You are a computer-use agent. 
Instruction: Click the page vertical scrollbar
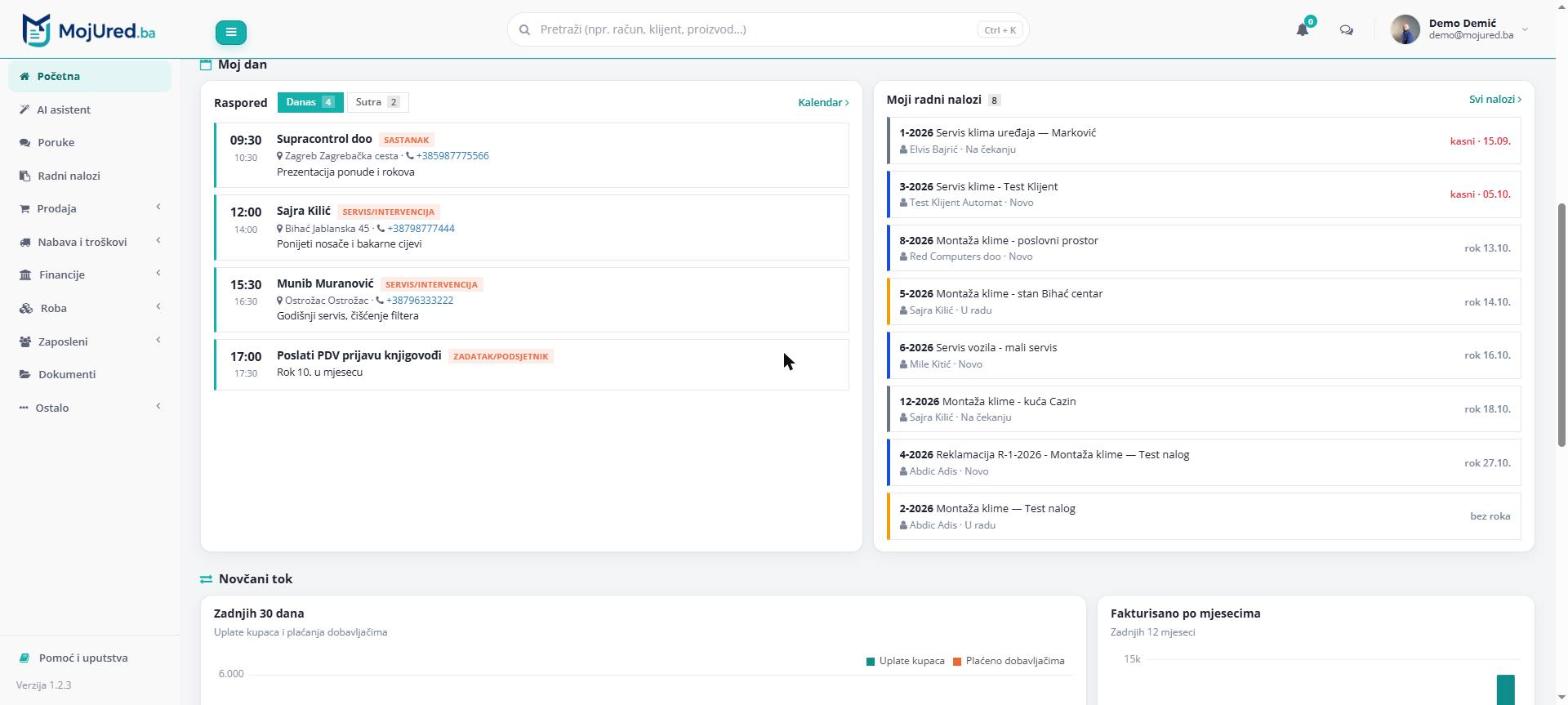[1562, 324]
